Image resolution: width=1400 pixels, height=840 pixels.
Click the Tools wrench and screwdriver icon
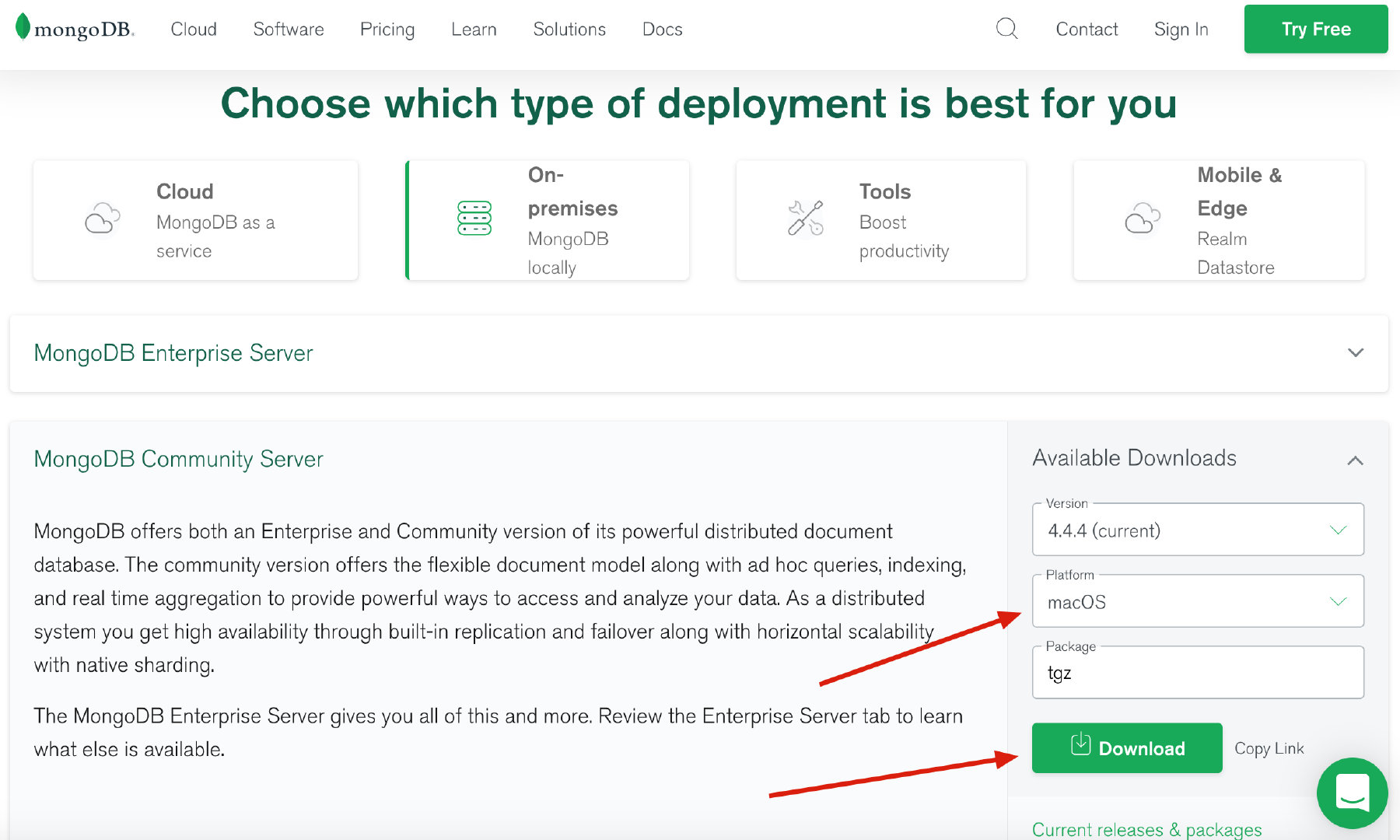[806, 218]
